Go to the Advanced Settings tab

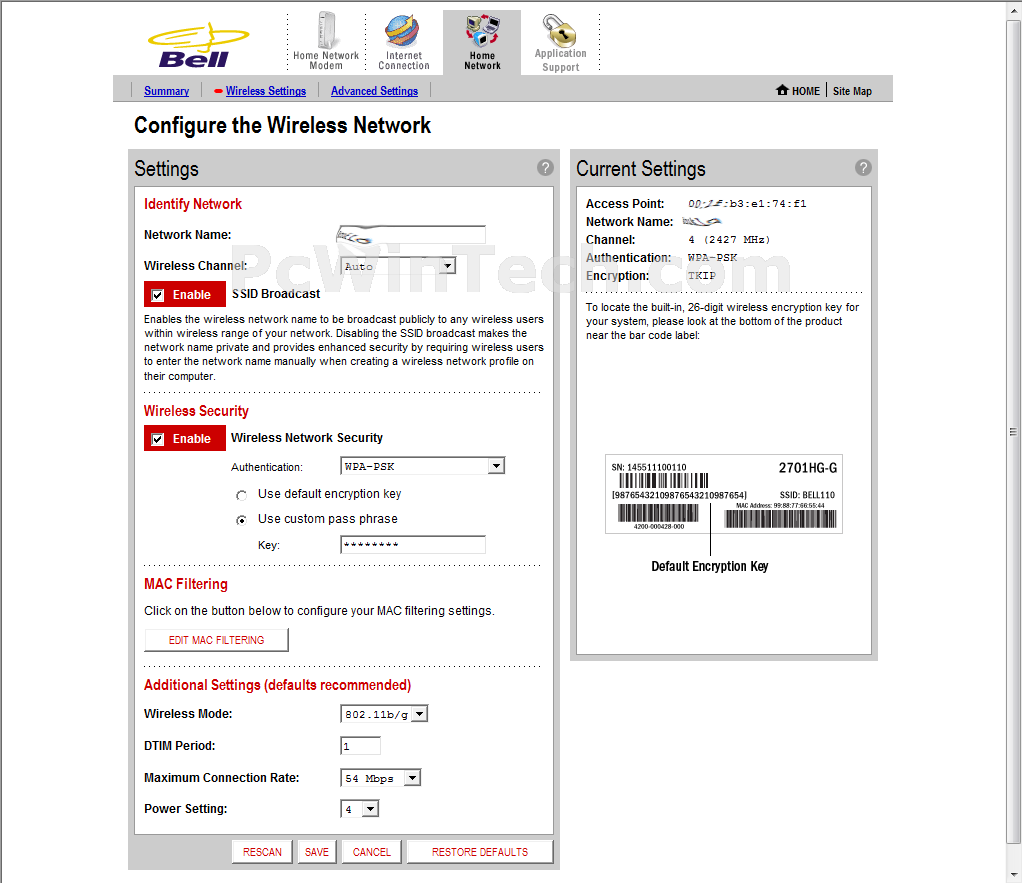tap(374, 91)
